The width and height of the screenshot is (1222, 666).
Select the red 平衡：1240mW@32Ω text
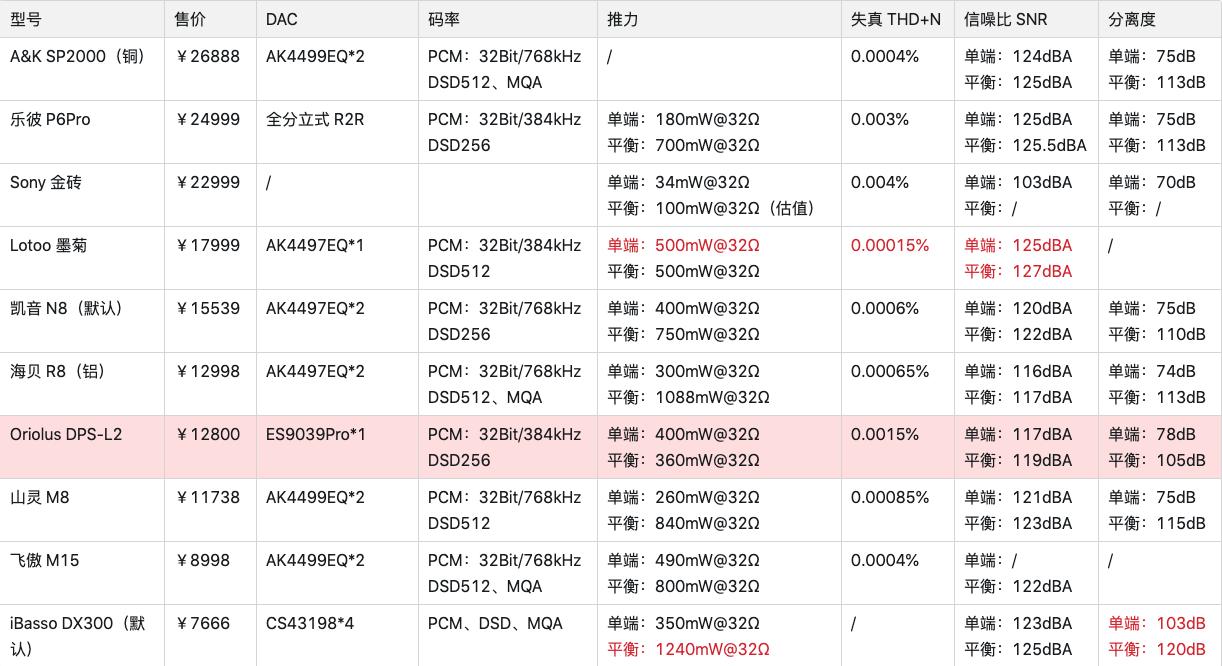(688, 650)
